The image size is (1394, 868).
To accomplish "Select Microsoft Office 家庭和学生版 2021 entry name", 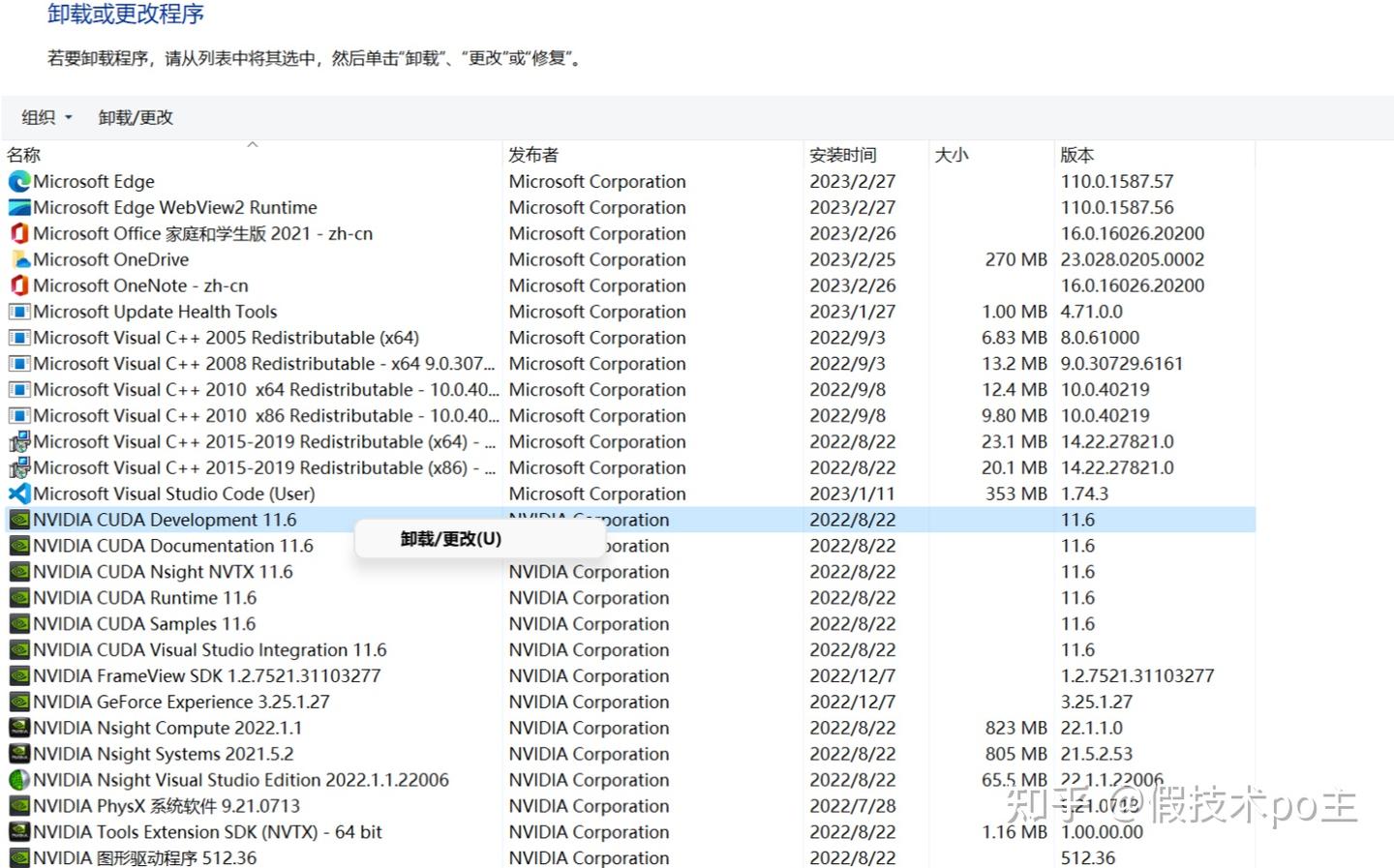I will coord(203,233).
